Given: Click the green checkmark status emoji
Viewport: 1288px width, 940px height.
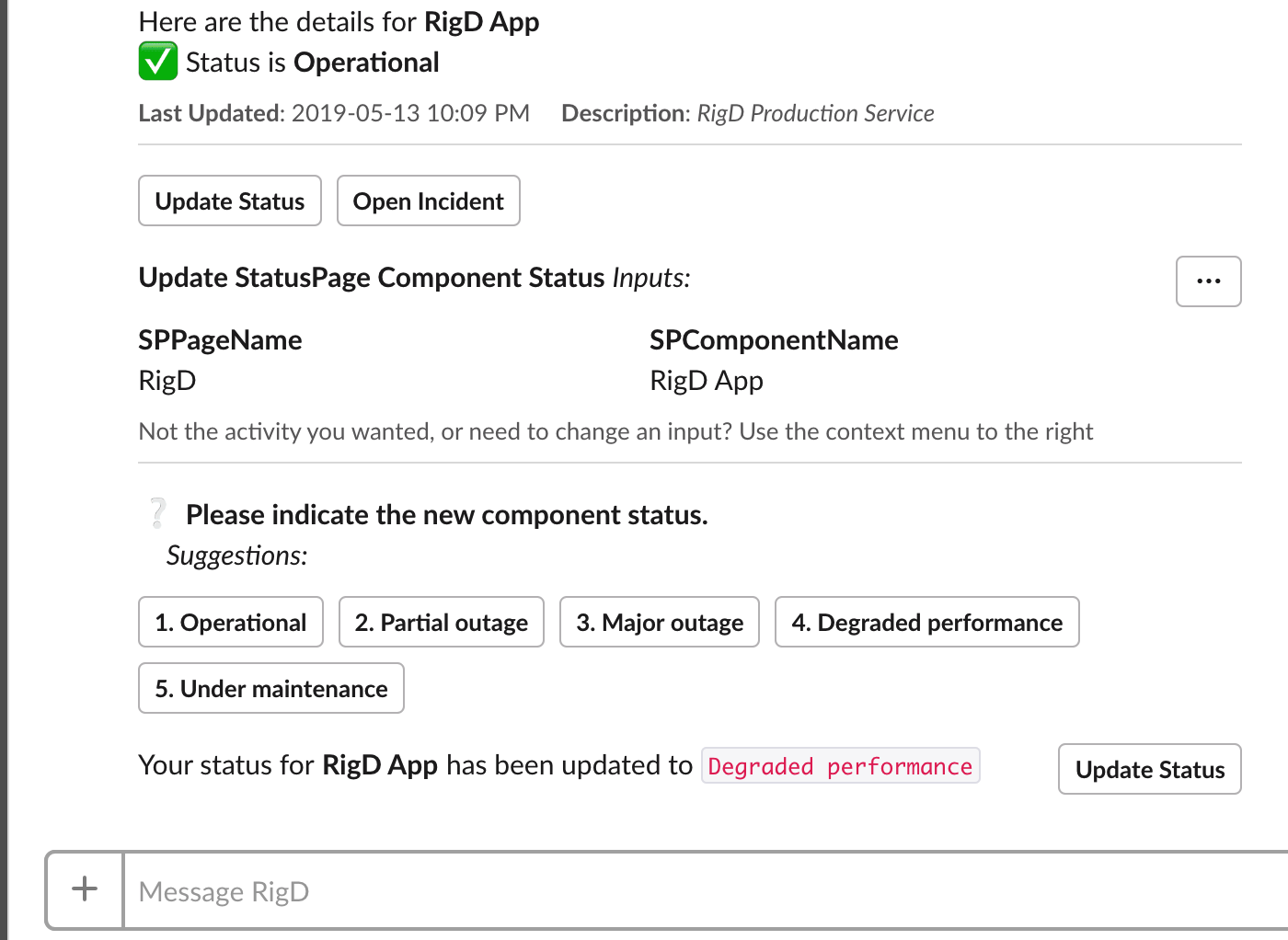Looking at the screenshot, I should tap(157, 61).
